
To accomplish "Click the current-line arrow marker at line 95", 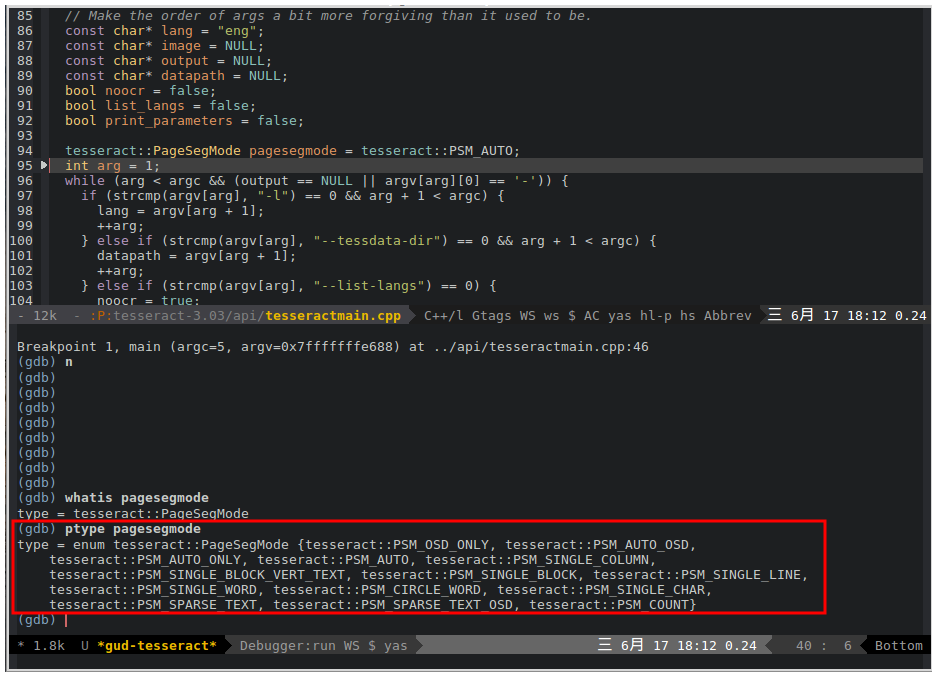I will point(44,166).
